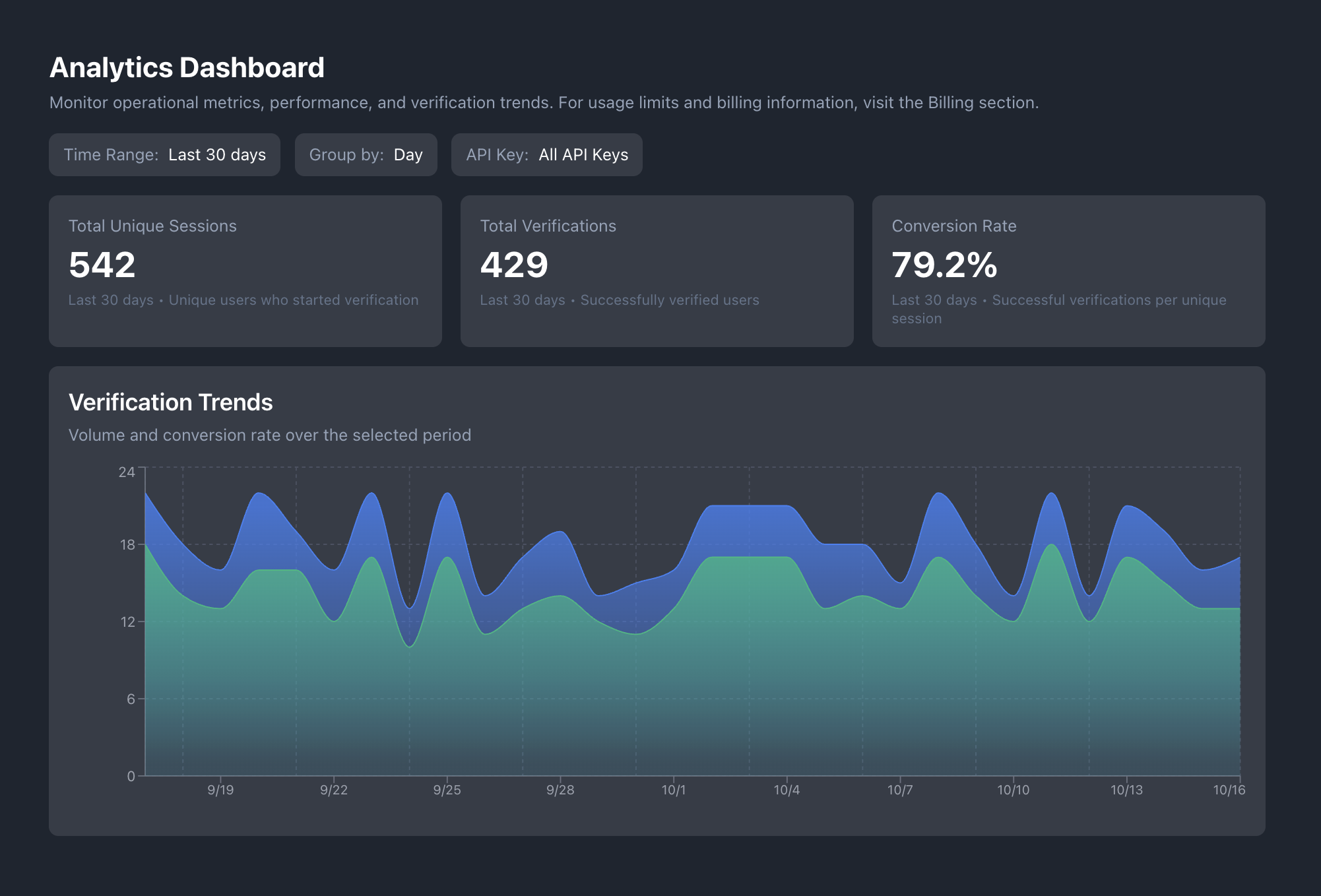
Task: Open the Group by Day dropdown
Action: [x=366, y=154]
